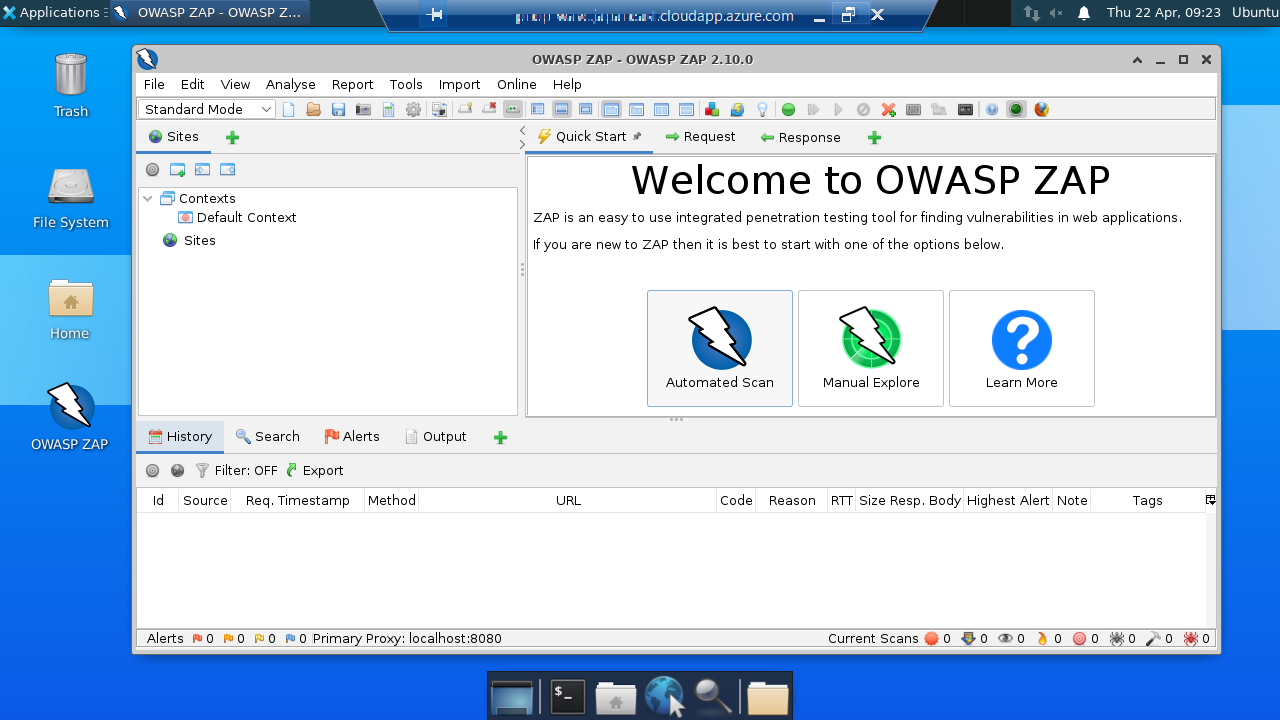Click the blue ZAP Support Info icon
Image resolution: width=1280 pixels, height=720 pixels.
click(992, 109)
